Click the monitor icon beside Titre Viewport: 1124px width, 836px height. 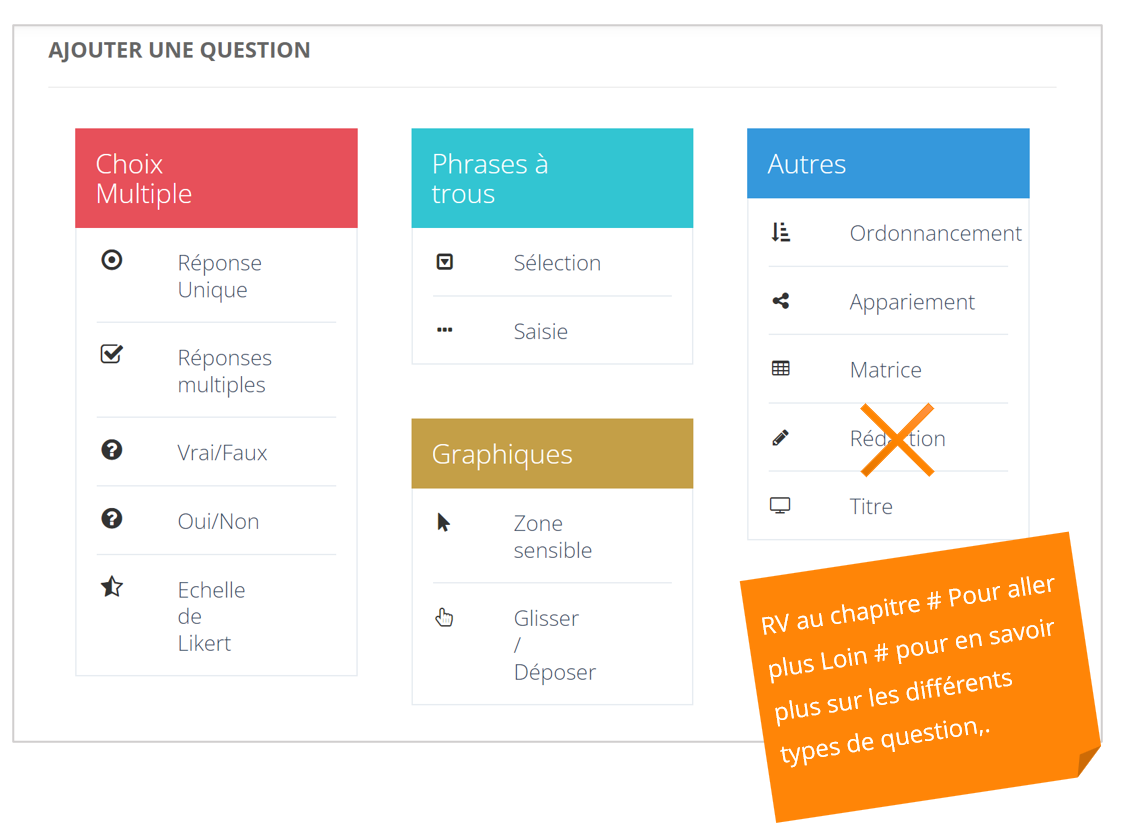tap(781, 506)
